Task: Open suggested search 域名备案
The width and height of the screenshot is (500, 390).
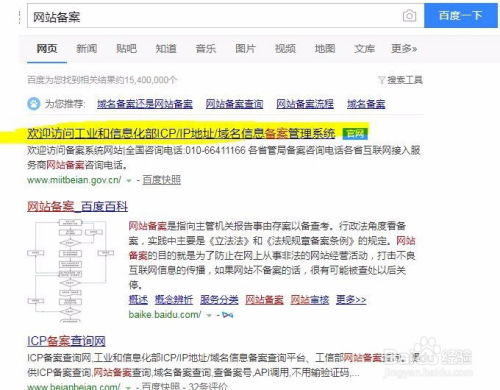Action: click(x=366, y=104)
